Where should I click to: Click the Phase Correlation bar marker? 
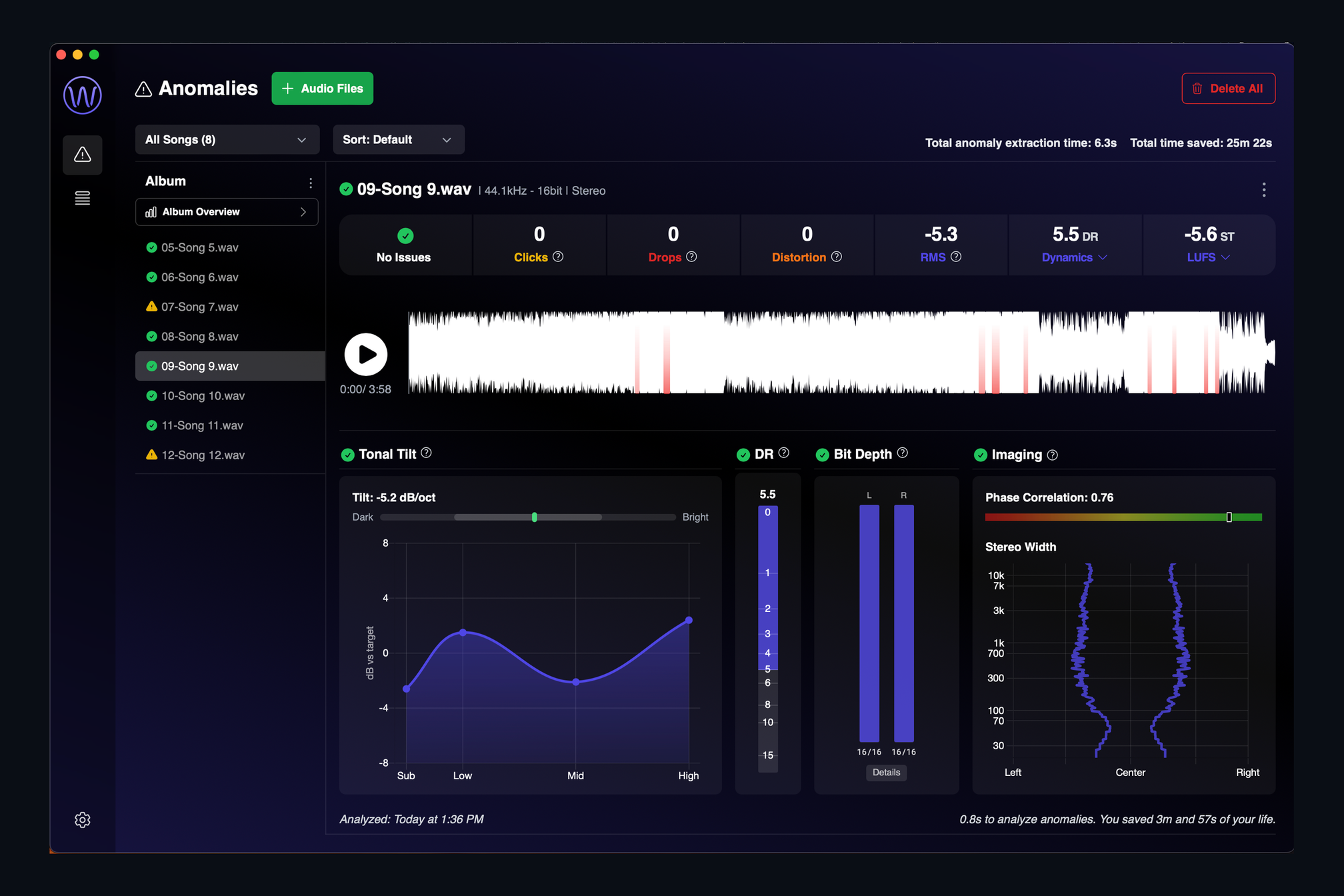[x=1229, y=517]
